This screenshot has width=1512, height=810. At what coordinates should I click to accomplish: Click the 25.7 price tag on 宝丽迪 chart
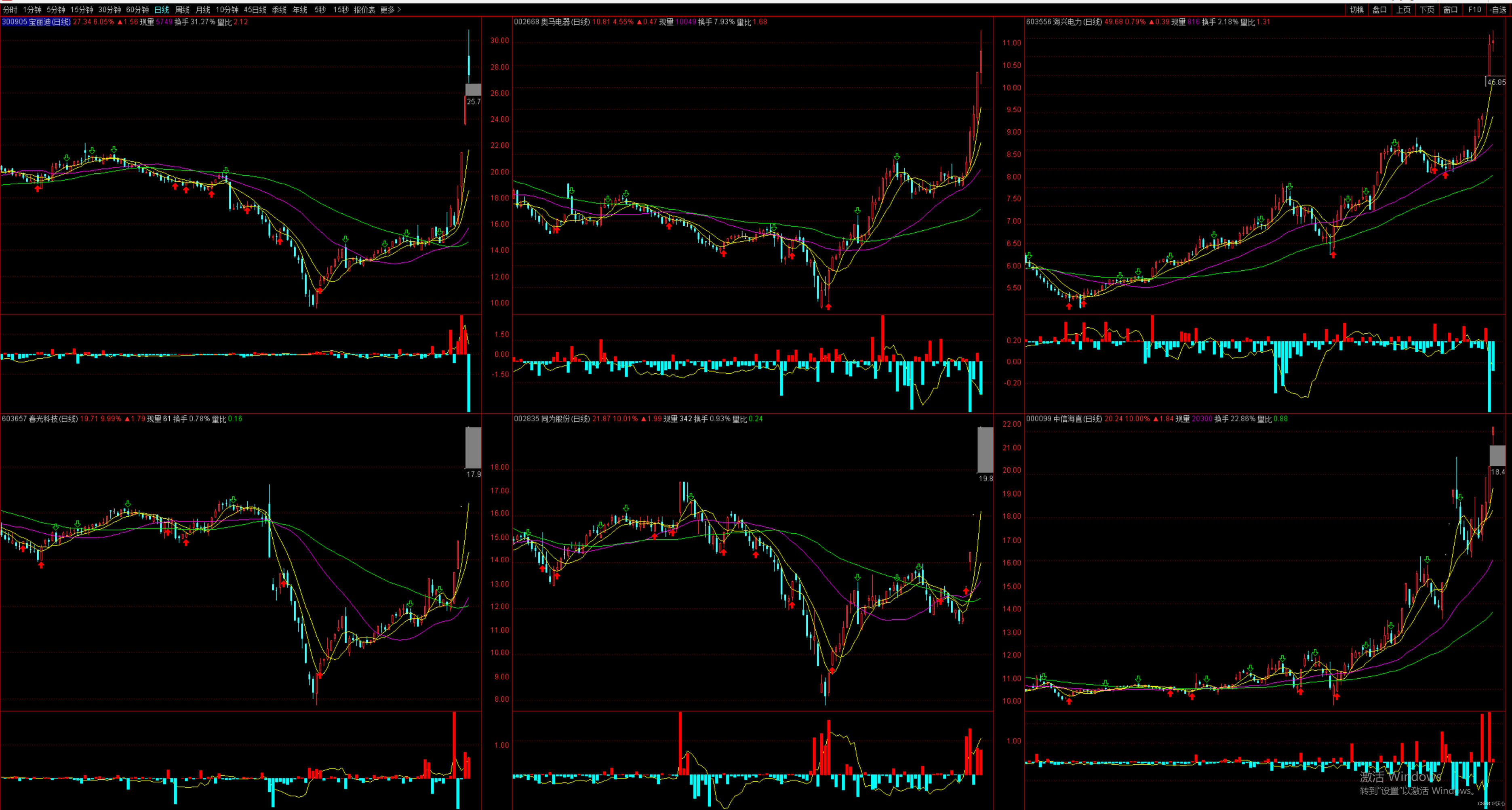pyautogui.click(x=474, y=102)
